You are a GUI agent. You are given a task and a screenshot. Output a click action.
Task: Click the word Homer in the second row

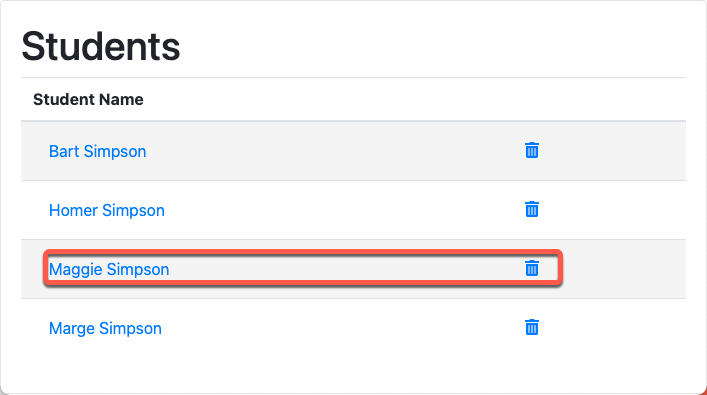click(73, 211)
